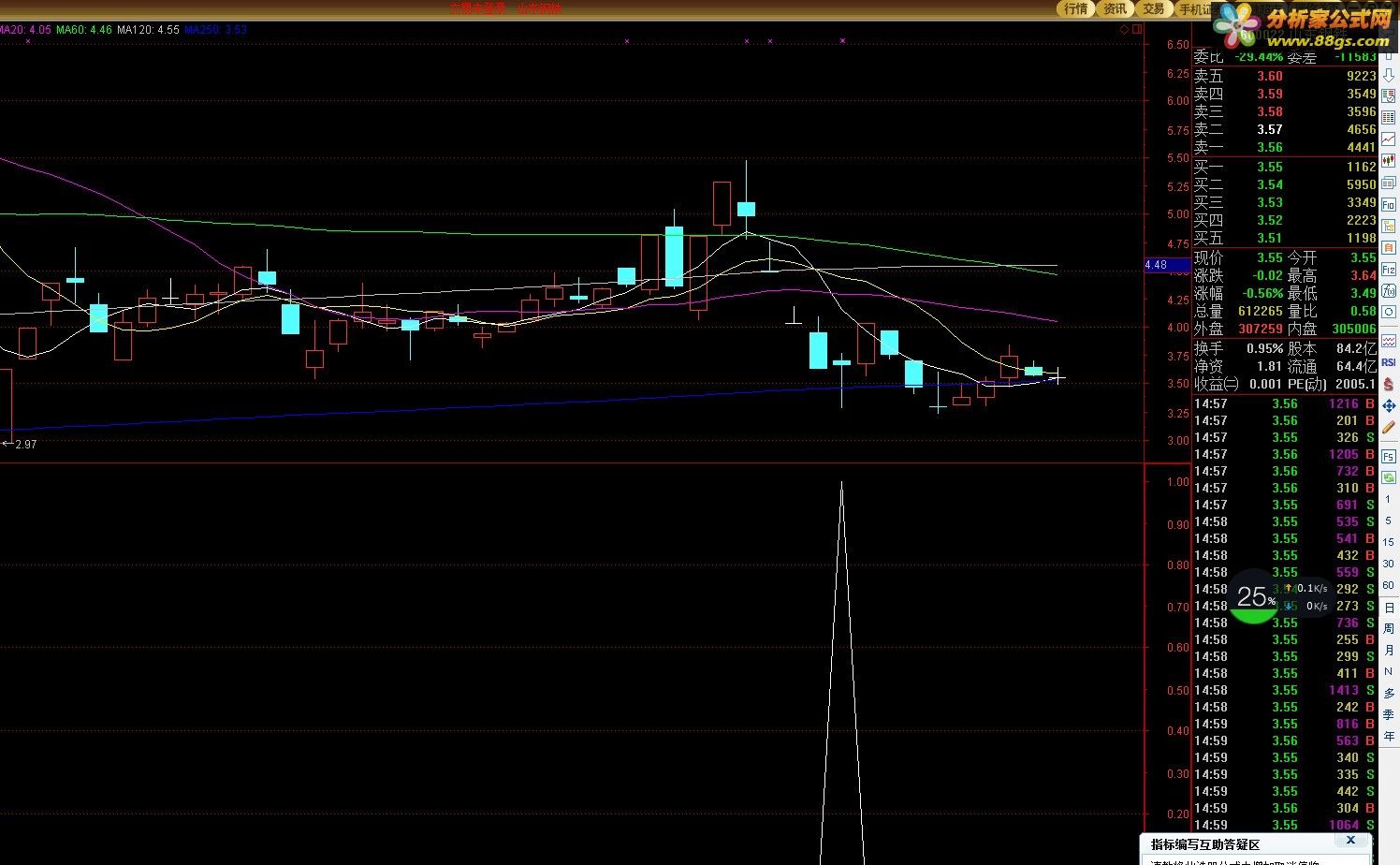Click the blue four-way move arrows icon

click(1389, 406)
